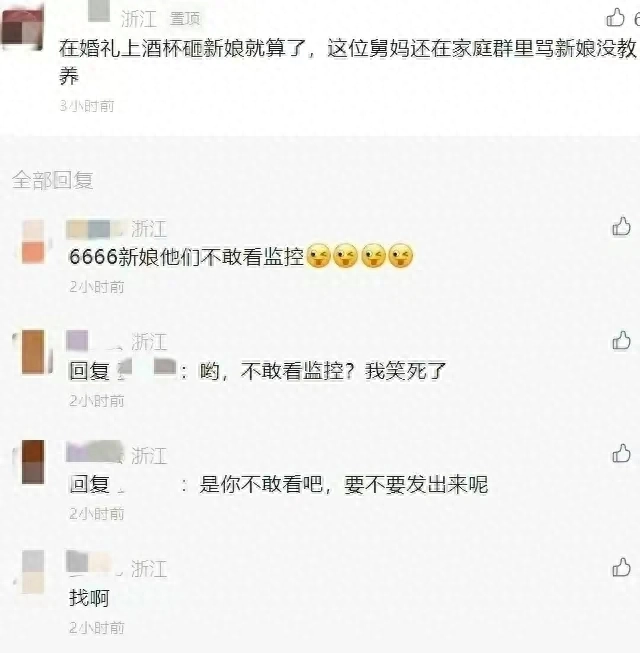Click the blurred username after 回复 in second reply

[x=146, y=369]
